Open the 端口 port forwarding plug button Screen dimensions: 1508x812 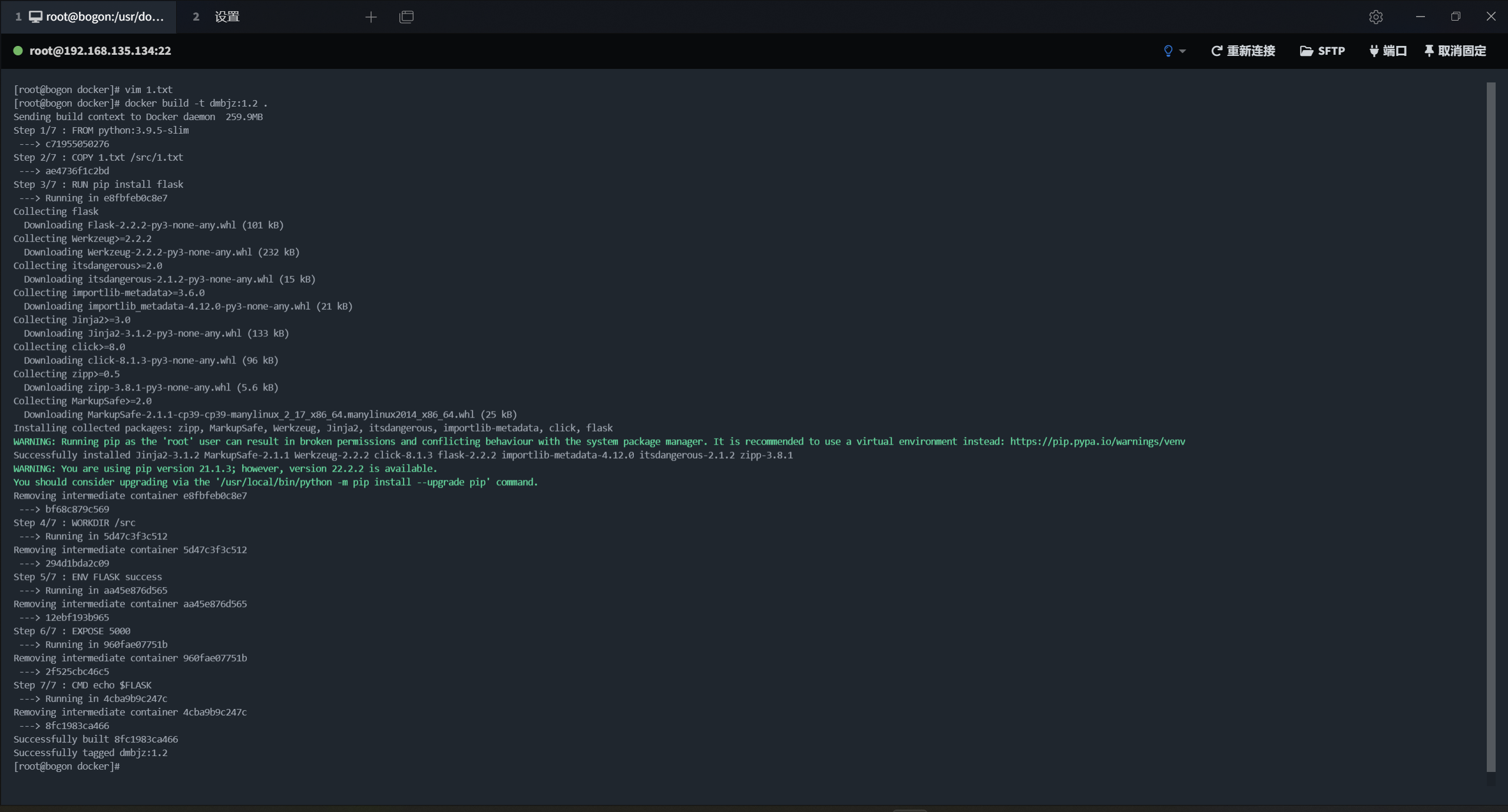tap(1388, 51)
